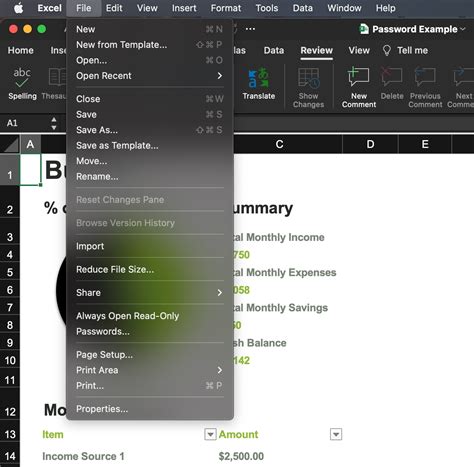The width and height of the screenshot is (474, 467).
Task: Choose Page Setup… menu item
Action: coord(150,355)
